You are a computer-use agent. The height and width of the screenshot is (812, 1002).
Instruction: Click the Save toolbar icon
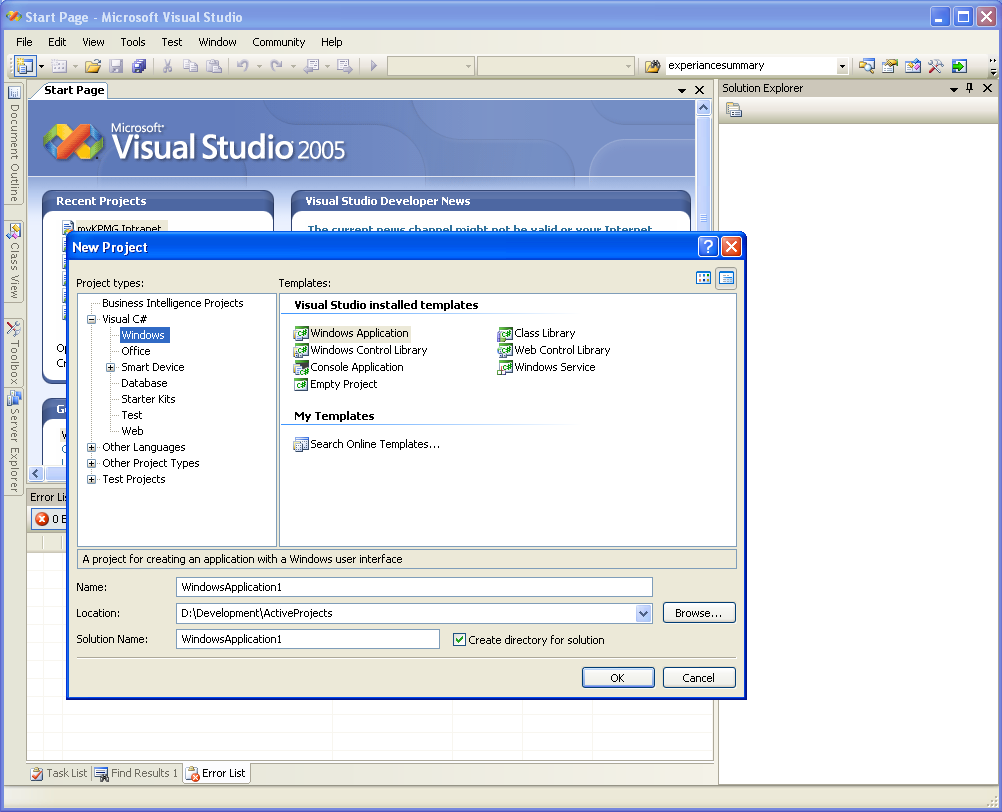pyautogui.click(x=116, y=66)
